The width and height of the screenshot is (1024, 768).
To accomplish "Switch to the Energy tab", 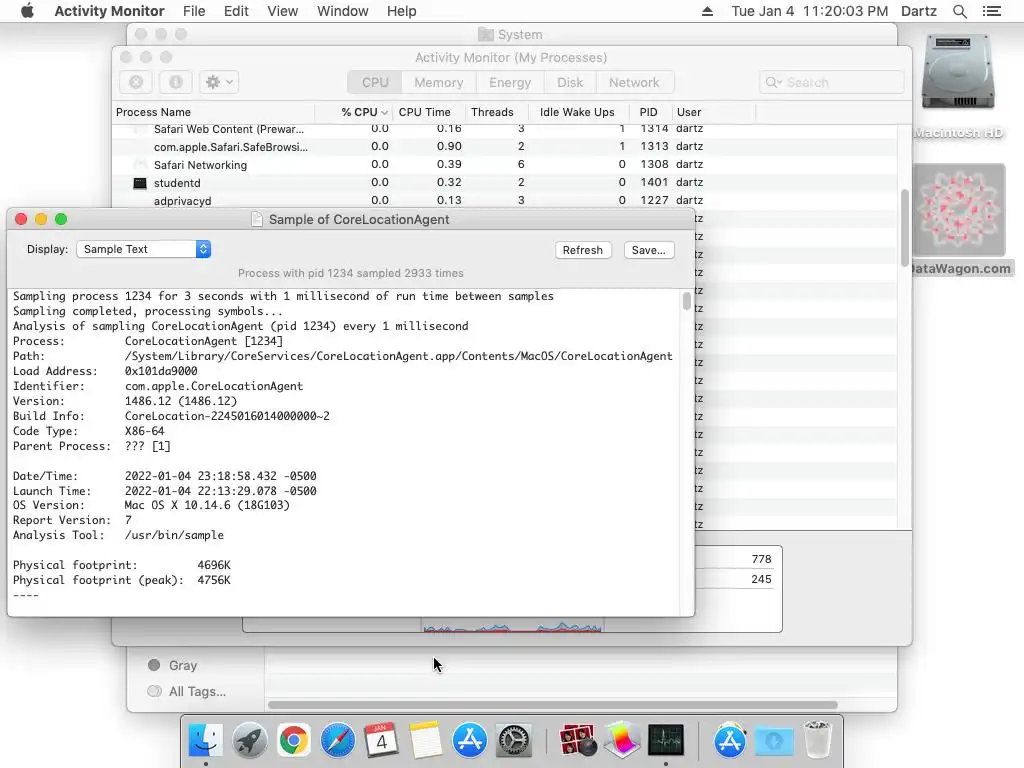I will pos(510,82).
